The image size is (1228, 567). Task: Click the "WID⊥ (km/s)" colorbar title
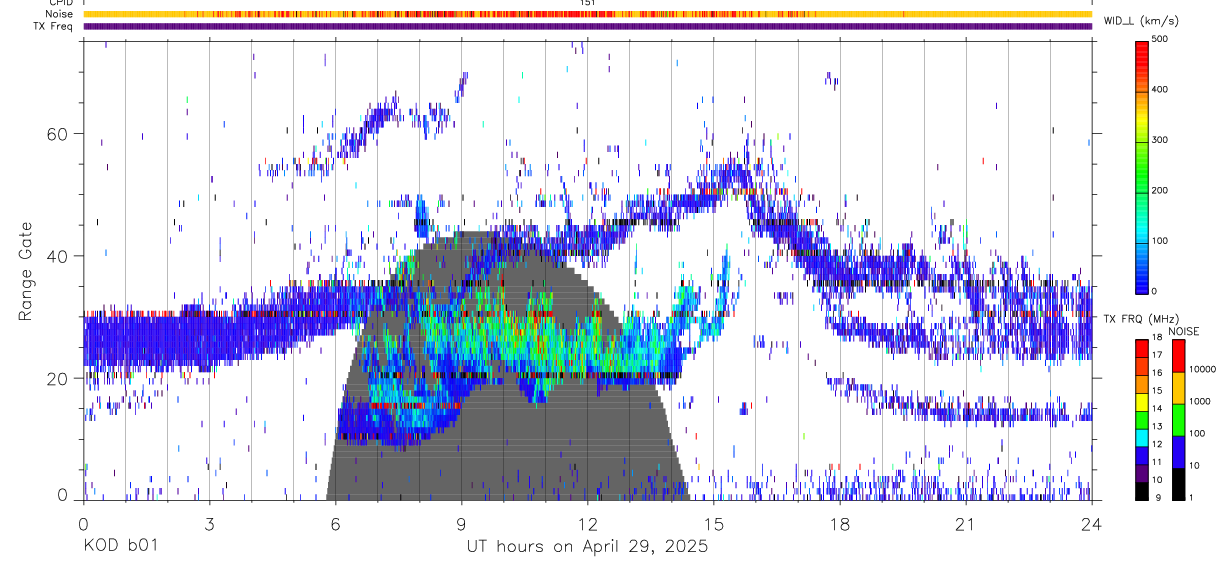tap(1143, 21)
